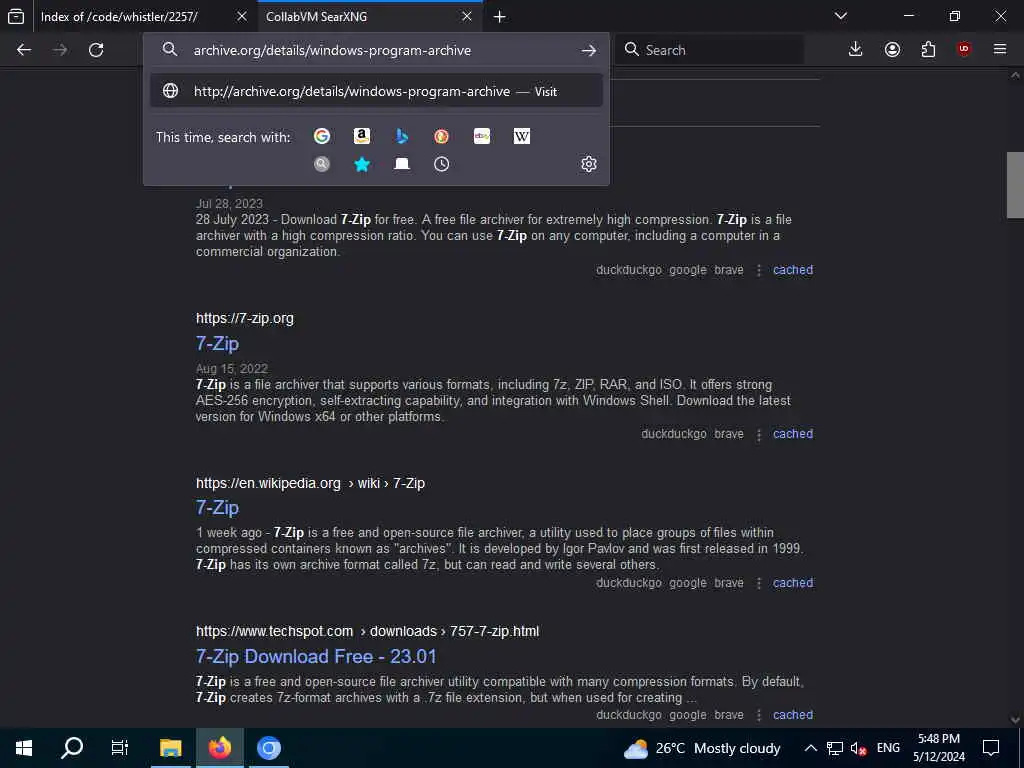Search this time with Google
This screenshot has width=1024, height=768.
322,136
